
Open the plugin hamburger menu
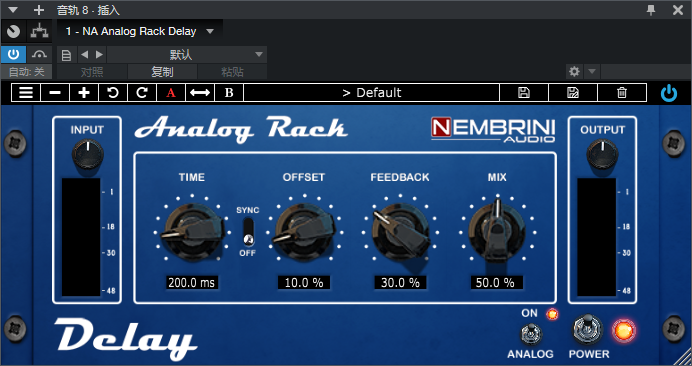[x=26, y=93]
